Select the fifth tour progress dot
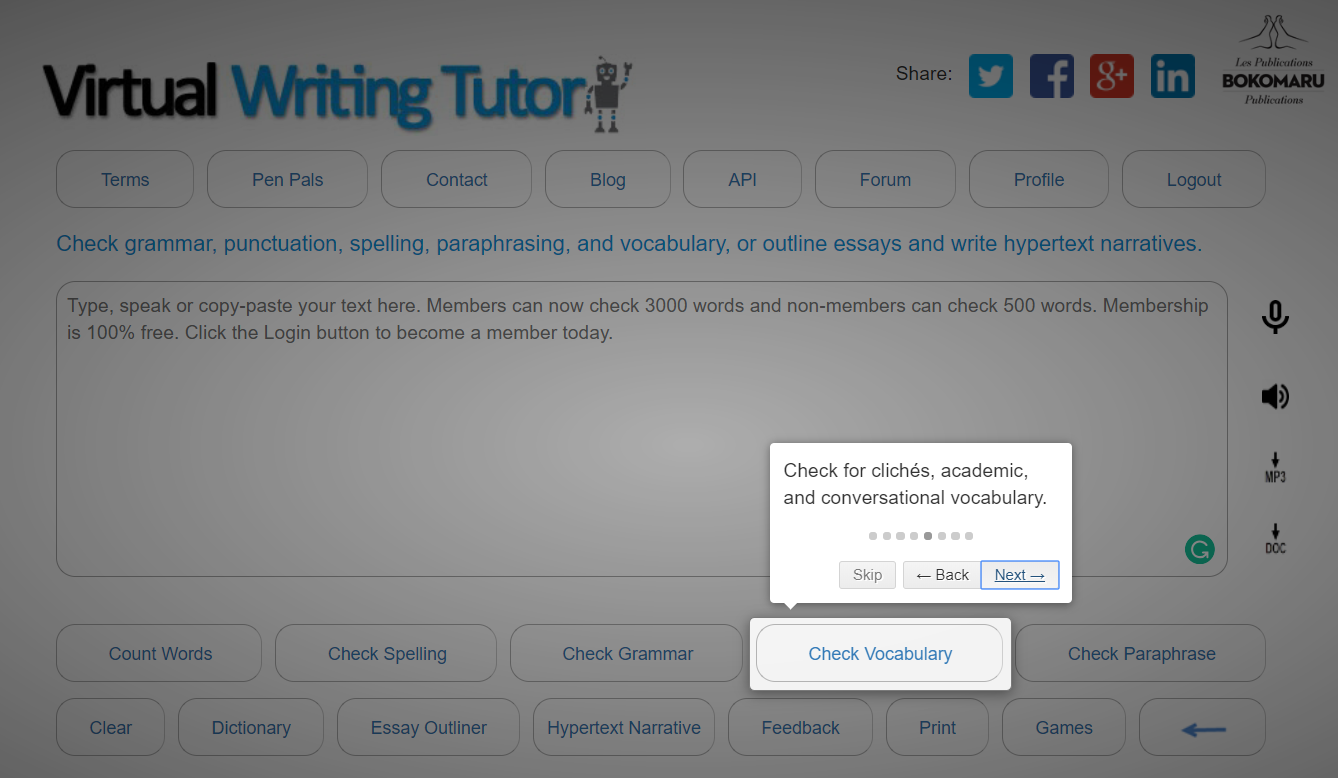The width and height of the screenshot is (1338, 778). pyautogui.click(x=928, y=536)
